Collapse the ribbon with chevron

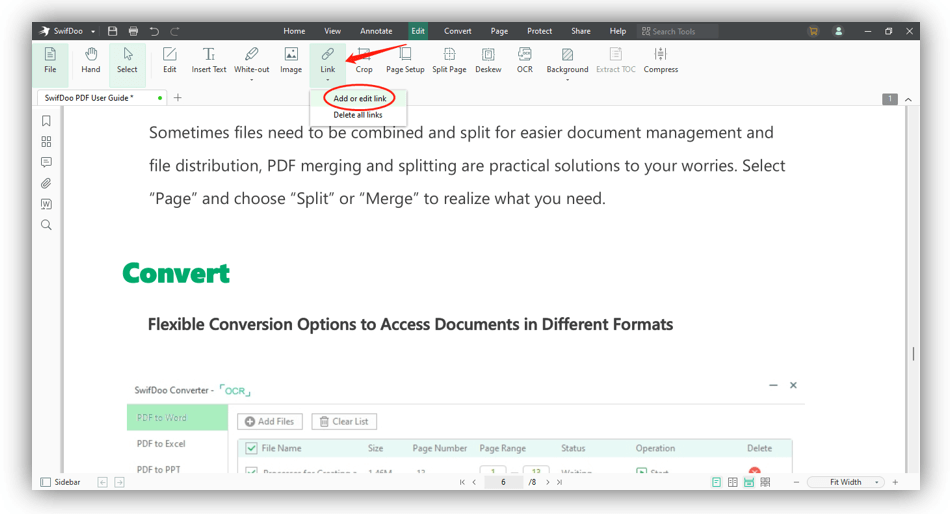pos(908,99)
